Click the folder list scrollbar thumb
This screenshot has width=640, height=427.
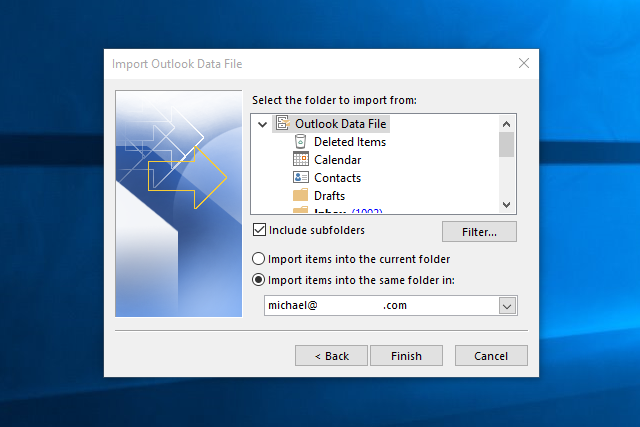[507, 145]
